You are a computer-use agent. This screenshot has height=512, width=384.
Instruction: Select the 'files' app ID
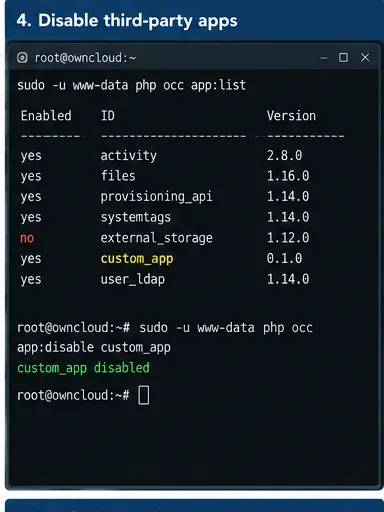tap(118, 176)
